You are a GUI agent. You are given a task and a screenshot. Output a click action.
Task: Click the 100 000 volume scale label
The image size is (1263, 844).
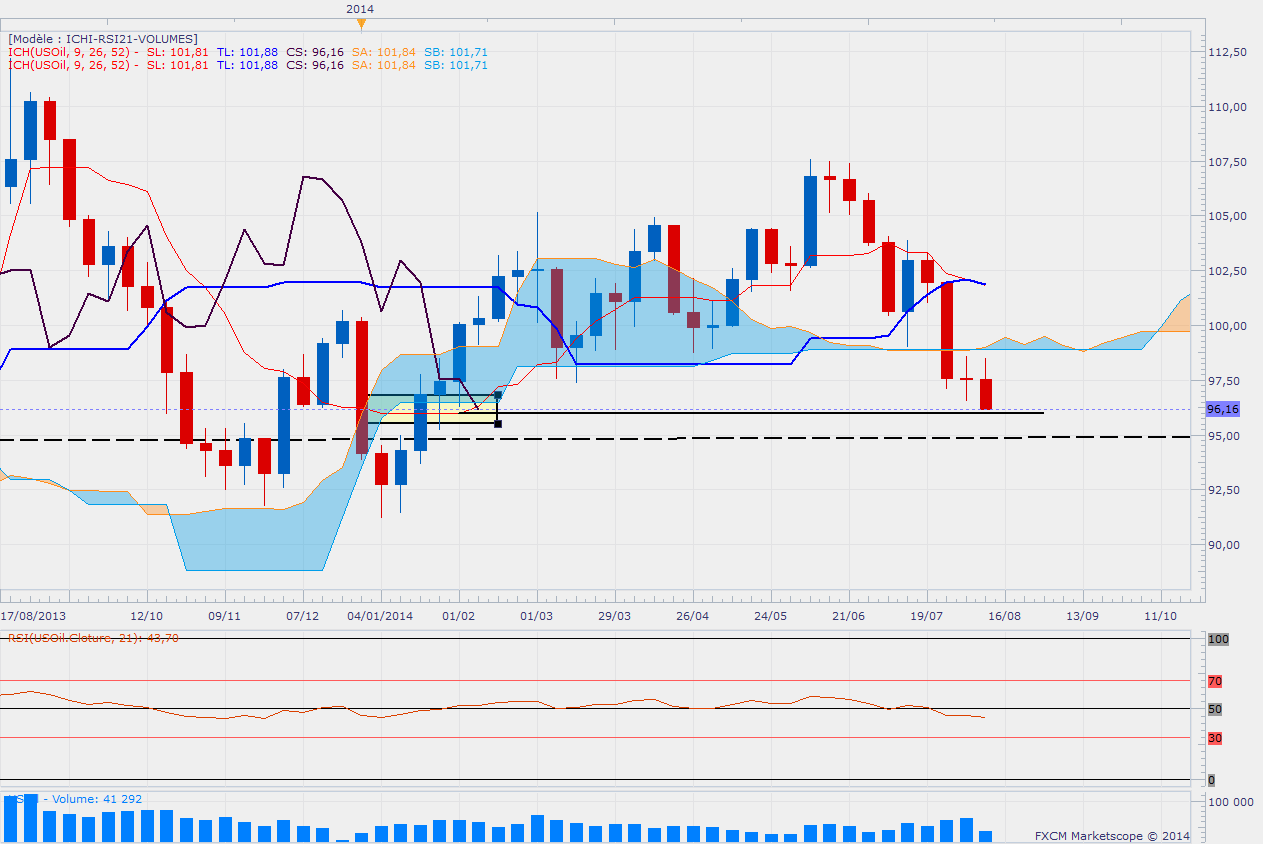point(1231,803)
